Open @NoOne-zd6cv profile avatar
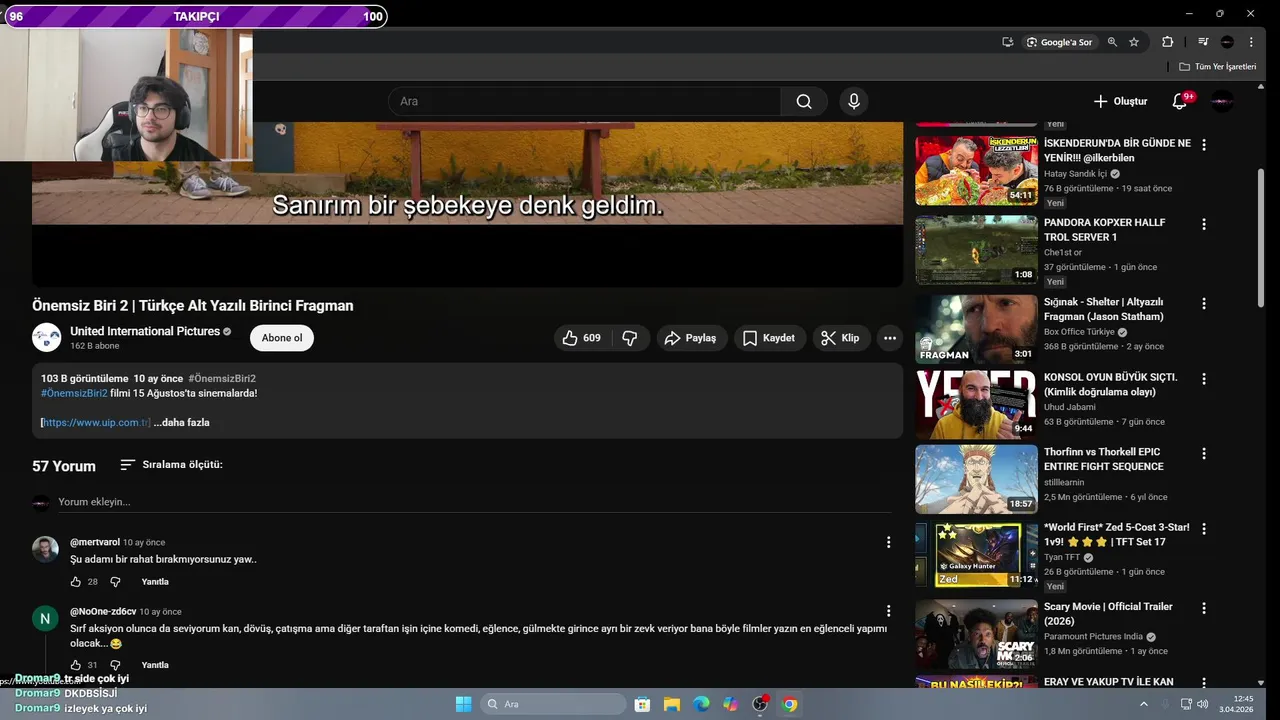Viewport: 1280px width, 720px height. tap(45, 618)
